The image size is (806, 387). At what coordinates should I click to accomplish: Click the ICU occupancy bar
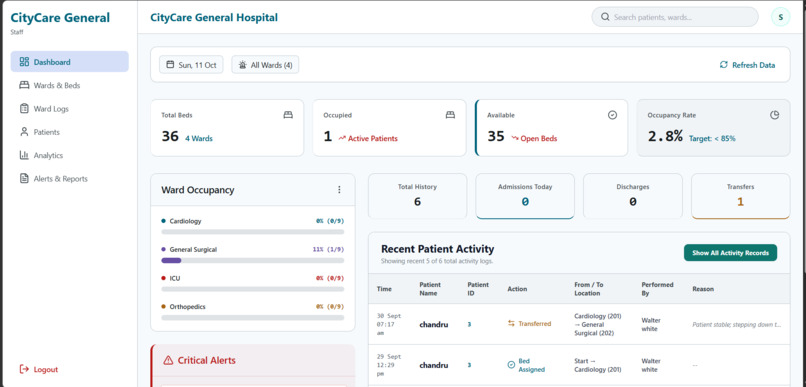[x=252, y=289]
